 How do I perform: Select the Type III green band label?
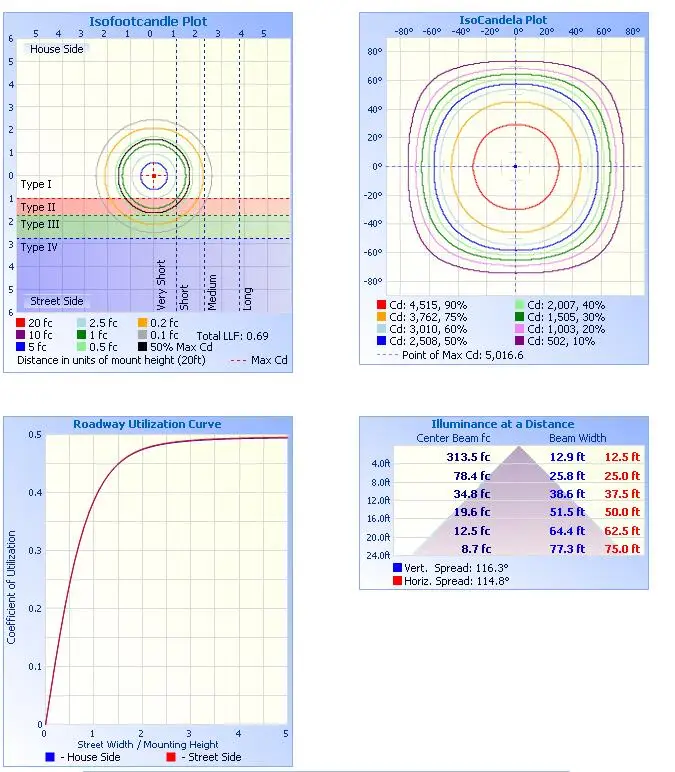pos(40,225)
